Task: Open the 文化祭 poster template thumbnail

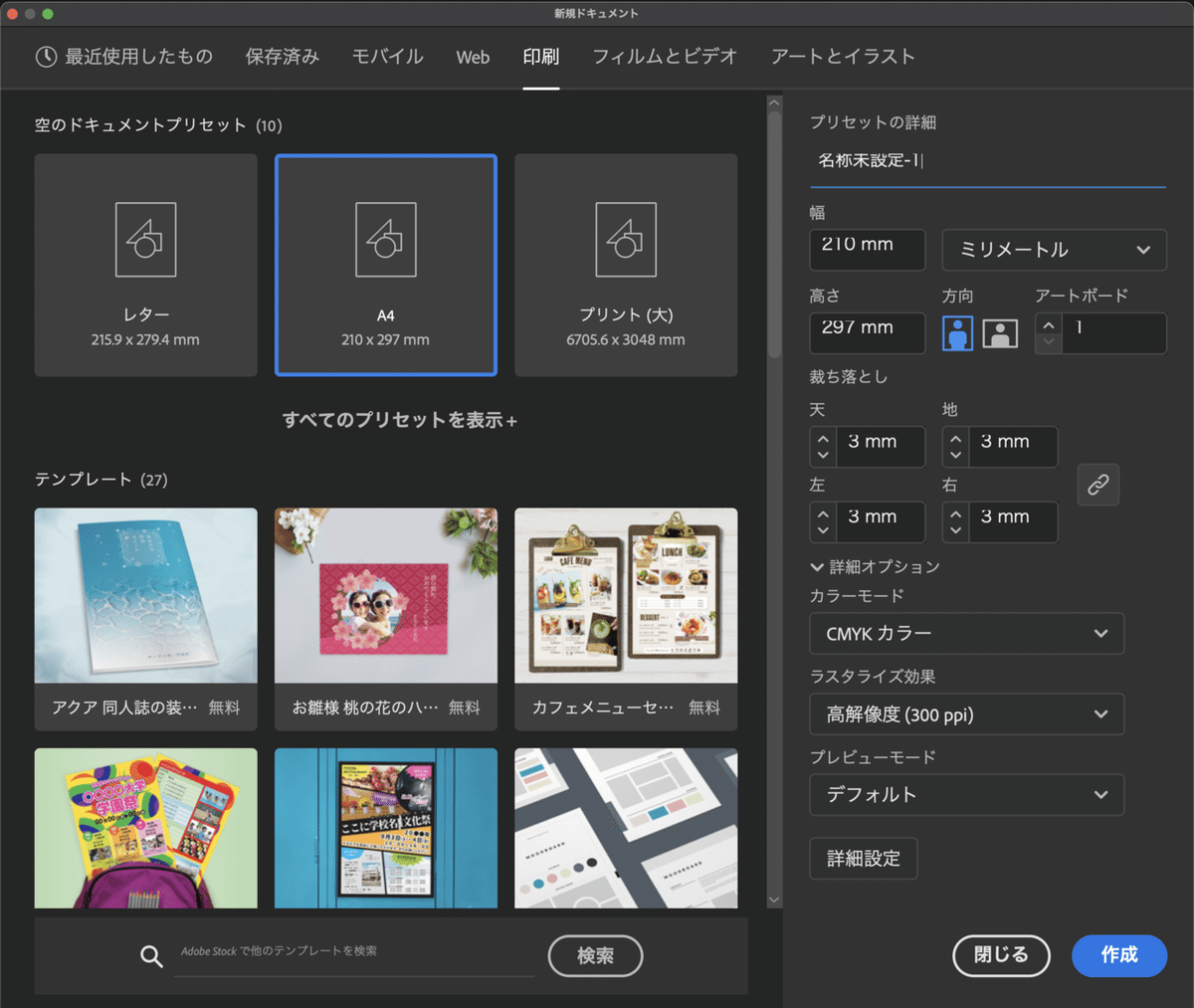Action: pyautogui.click(x=386, y=828)
